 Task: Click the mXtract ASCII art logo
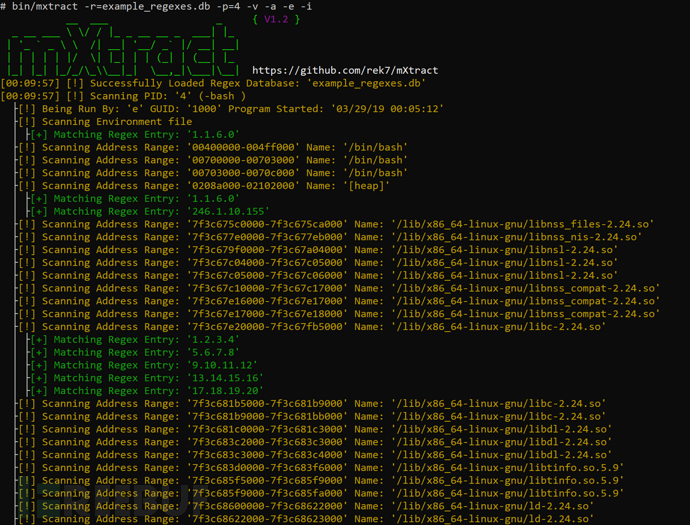(x=122, y=48)
